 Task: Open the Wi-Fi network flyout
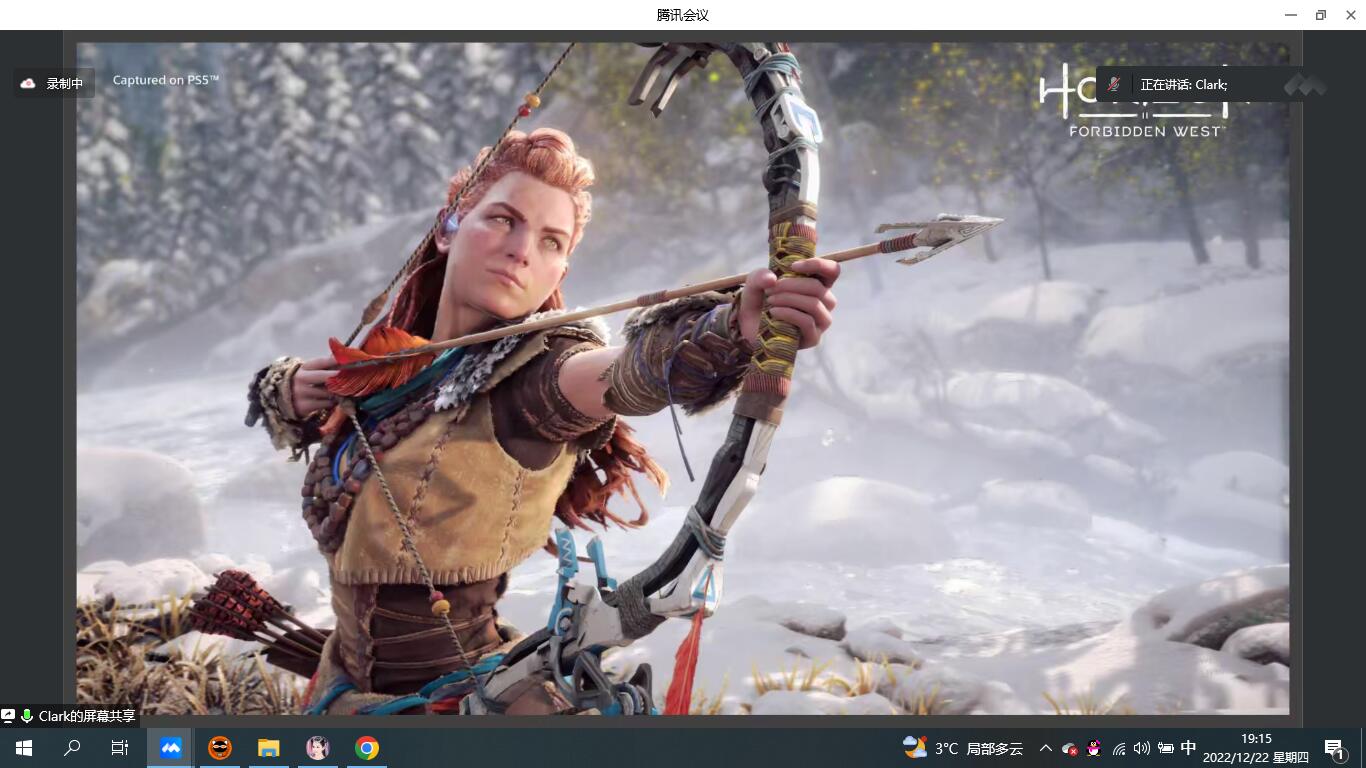1119,748
